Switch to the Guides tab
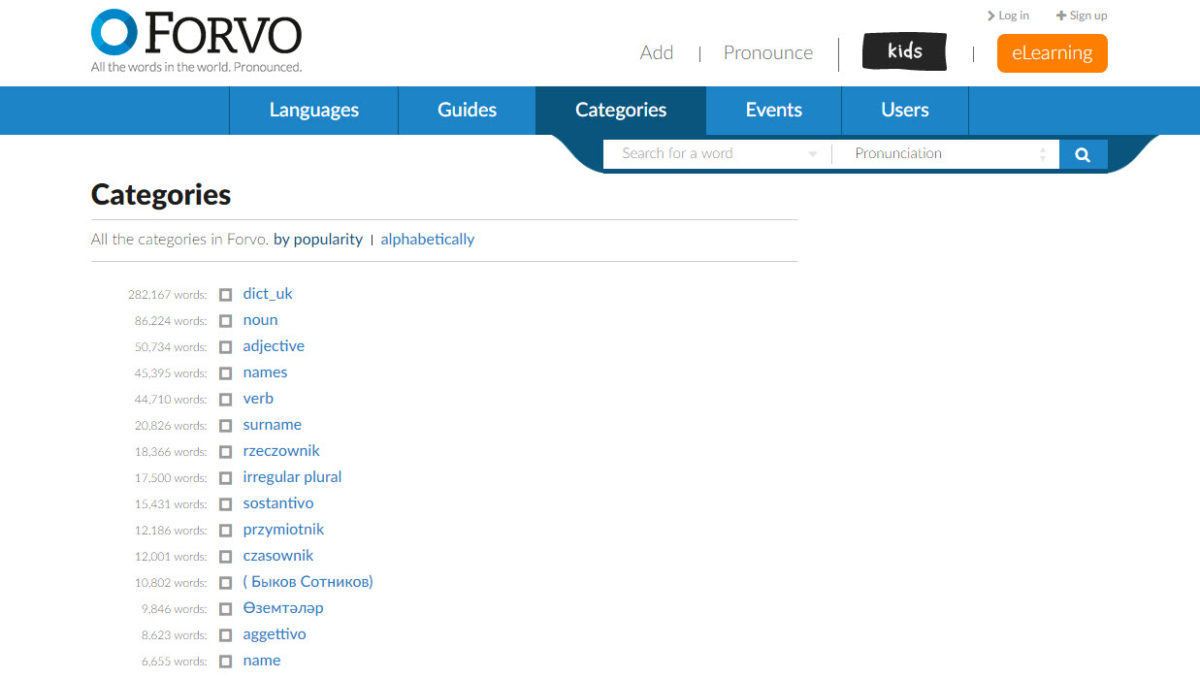The width and height of the screenshot is (1200, 679). point(467,110)
